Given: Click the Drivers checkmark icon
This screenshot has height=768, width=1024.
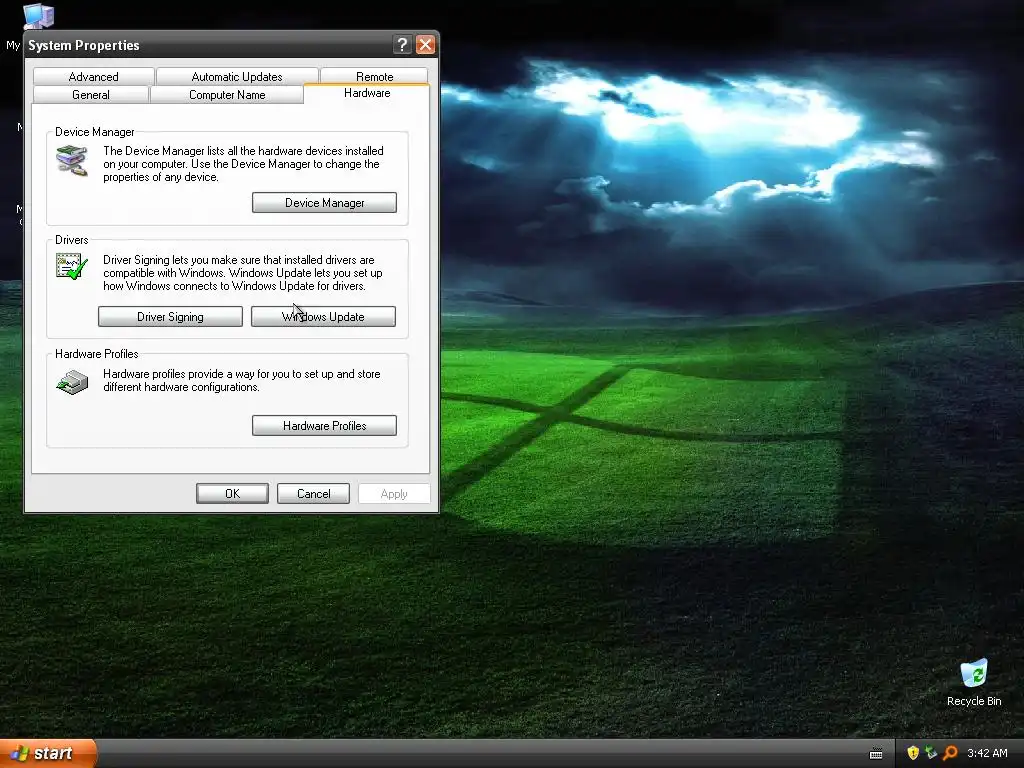Looking at the screenshot, I should [72, 266].
